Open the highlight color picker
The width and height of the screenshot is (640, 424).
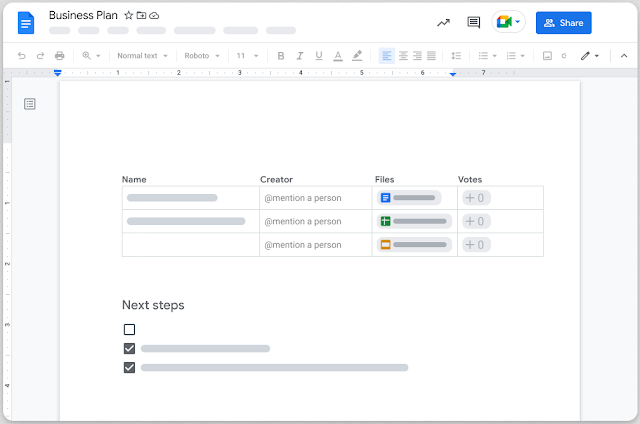point(357,55)
